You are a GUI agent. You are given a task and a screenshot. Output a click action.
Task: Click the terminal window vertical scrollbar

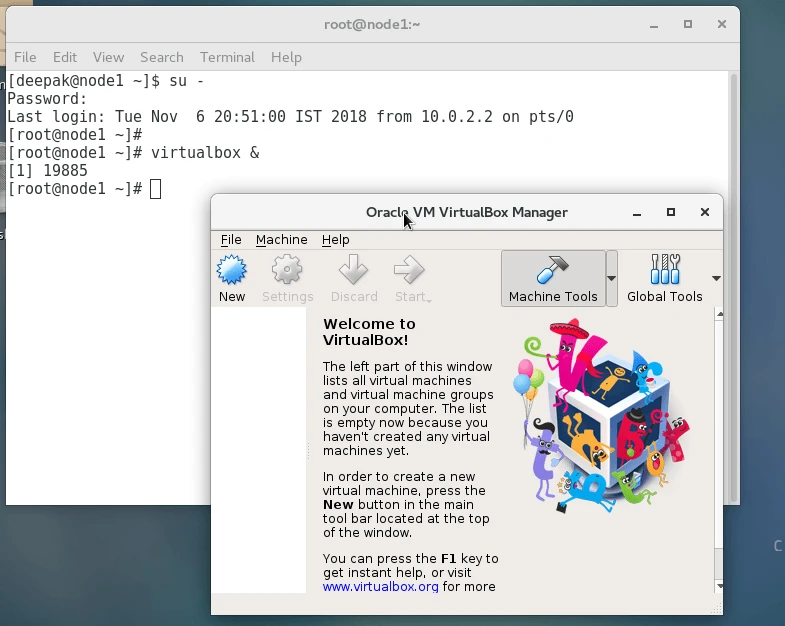[x=733, y=288]
